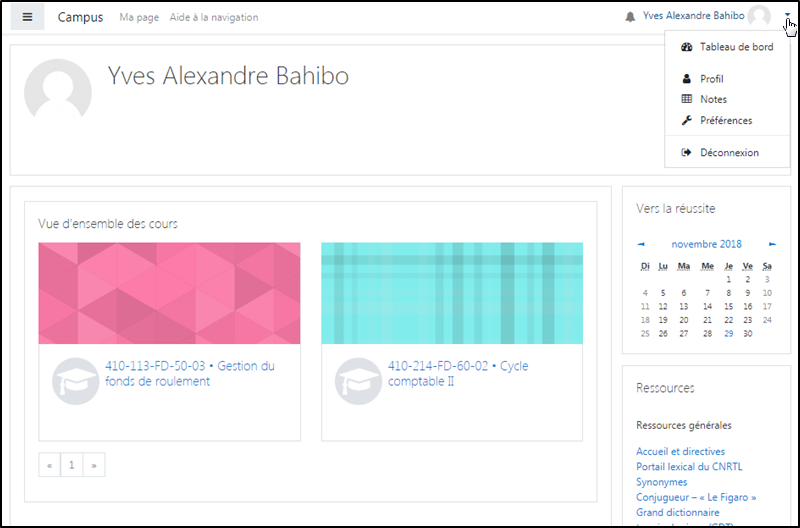Click the graduation cap icon for Gestion course
The width and height of the screenshot is (800, 528).
[x=75, y=381]
